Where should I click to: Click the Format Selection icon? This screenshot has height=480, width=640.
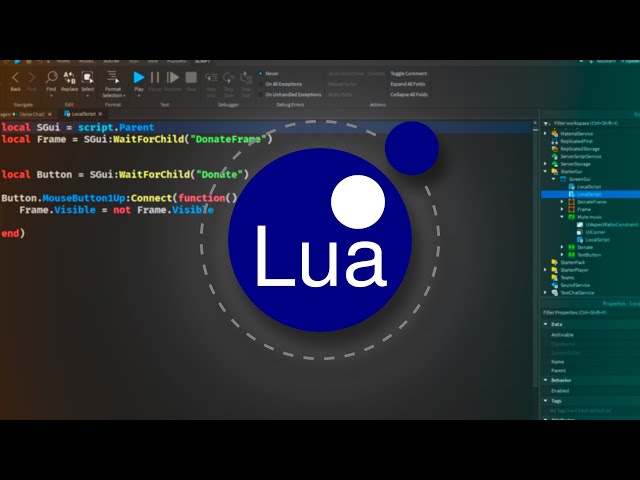coord(113,77)
